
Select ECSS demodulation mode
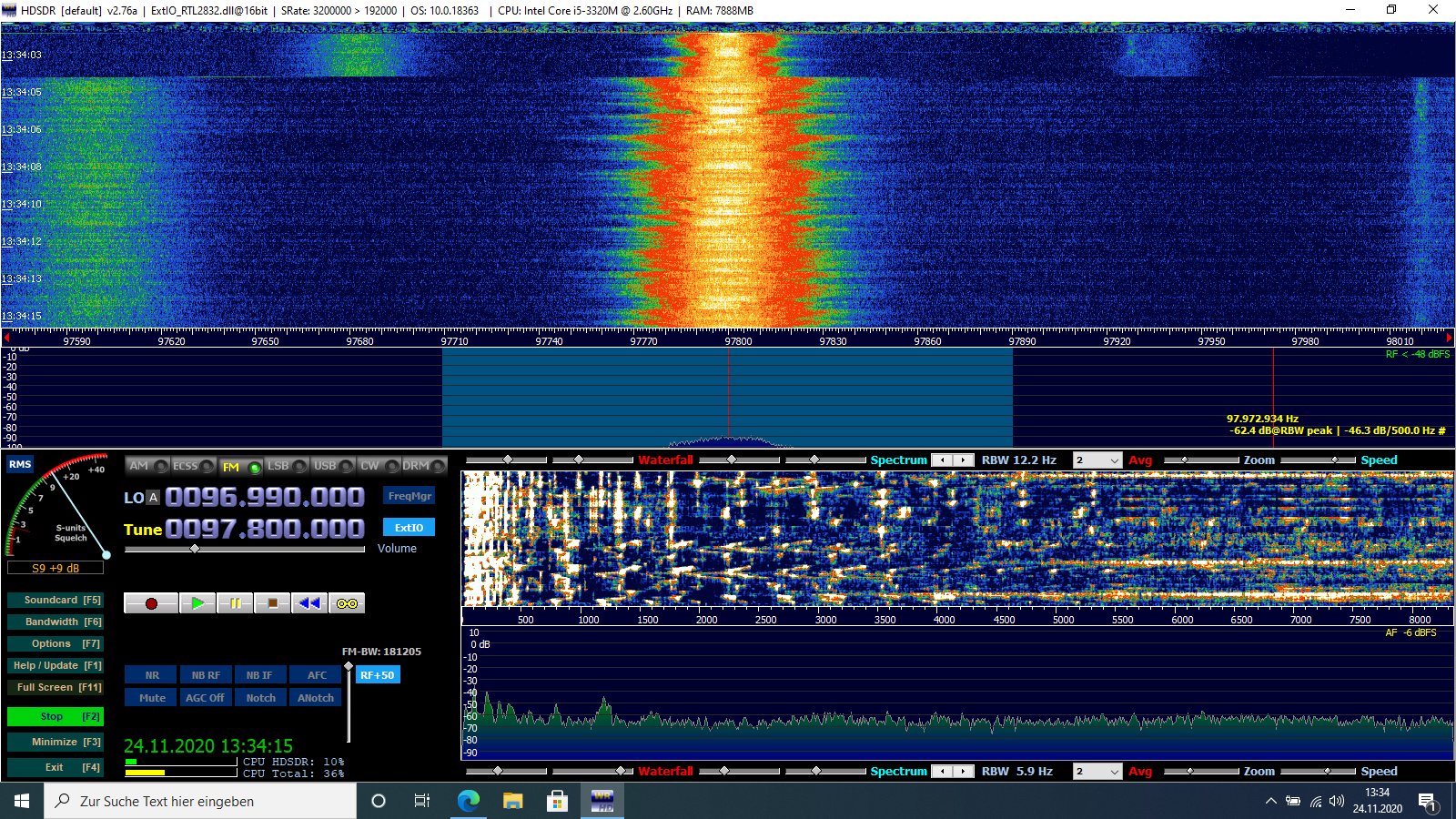pyautogui.click(x=194, y=466)
